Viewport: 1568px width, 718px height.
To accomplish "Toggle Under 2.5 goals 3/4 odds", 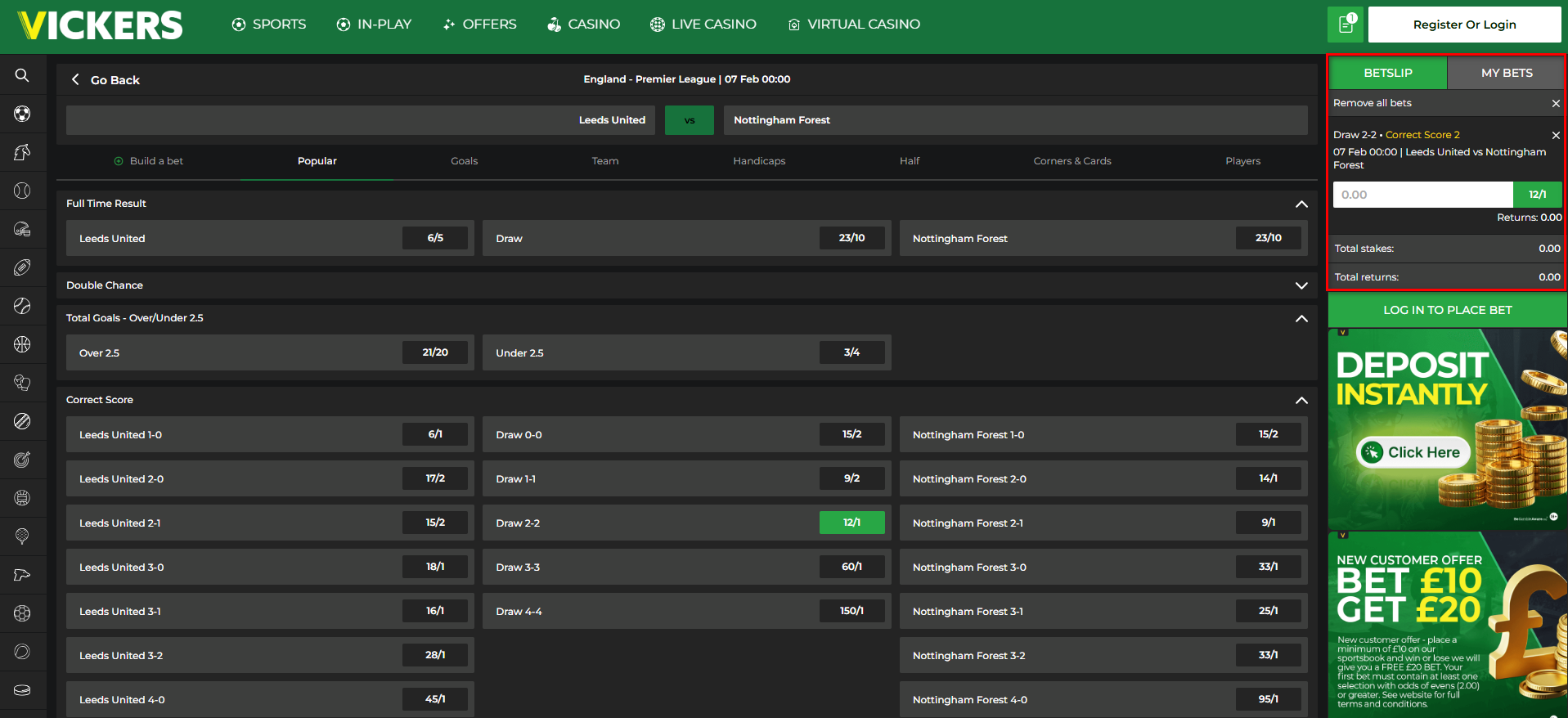I will [x=851, y=352].
